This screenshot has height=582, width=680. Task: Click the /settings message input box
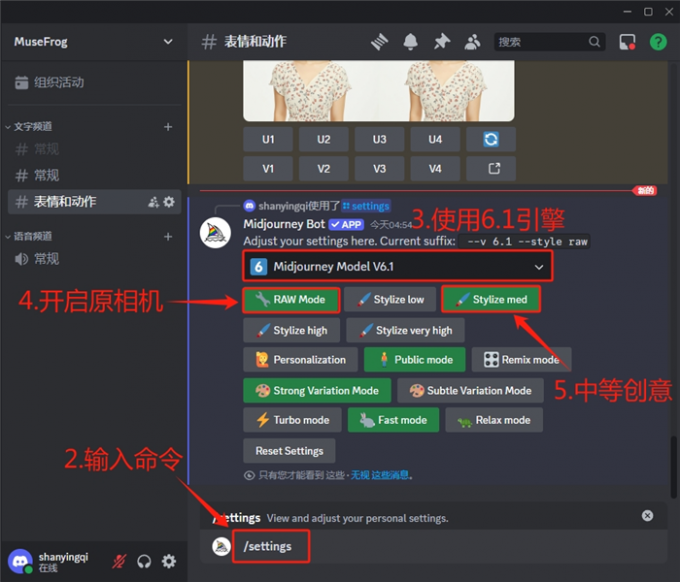click(434, 546)
